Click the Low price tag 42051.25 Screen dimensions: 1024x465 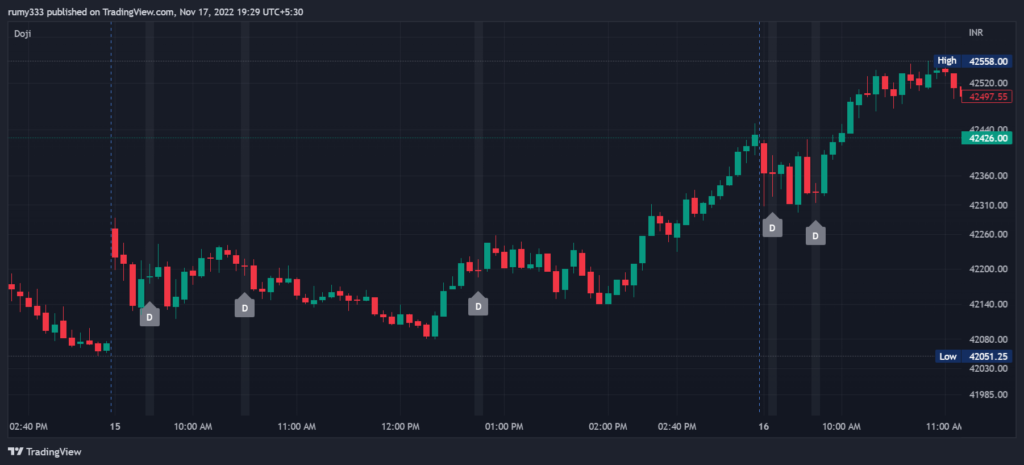point(973,357)
